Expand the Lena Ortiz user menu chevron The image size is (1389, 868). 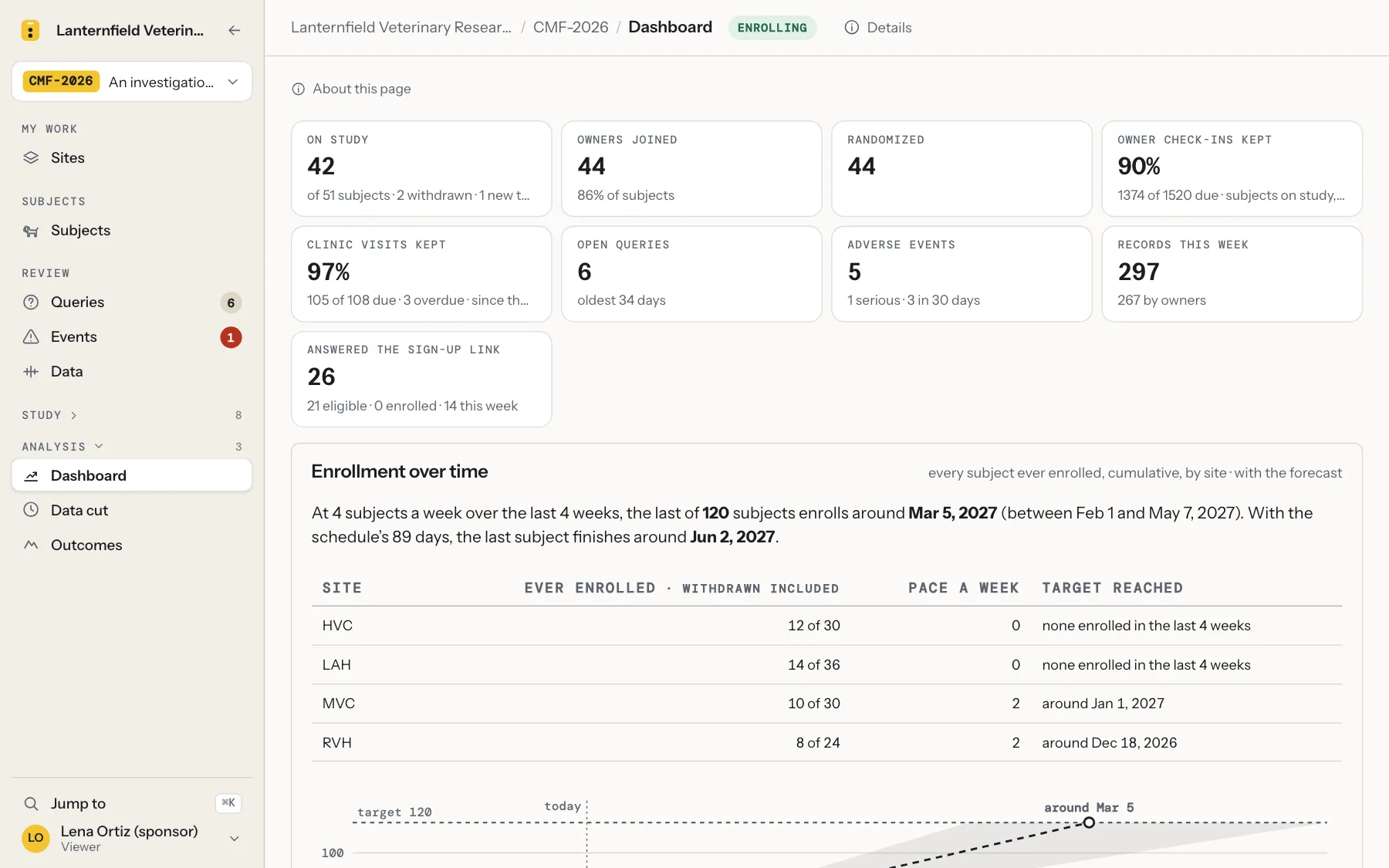click(x=235, y=839)
